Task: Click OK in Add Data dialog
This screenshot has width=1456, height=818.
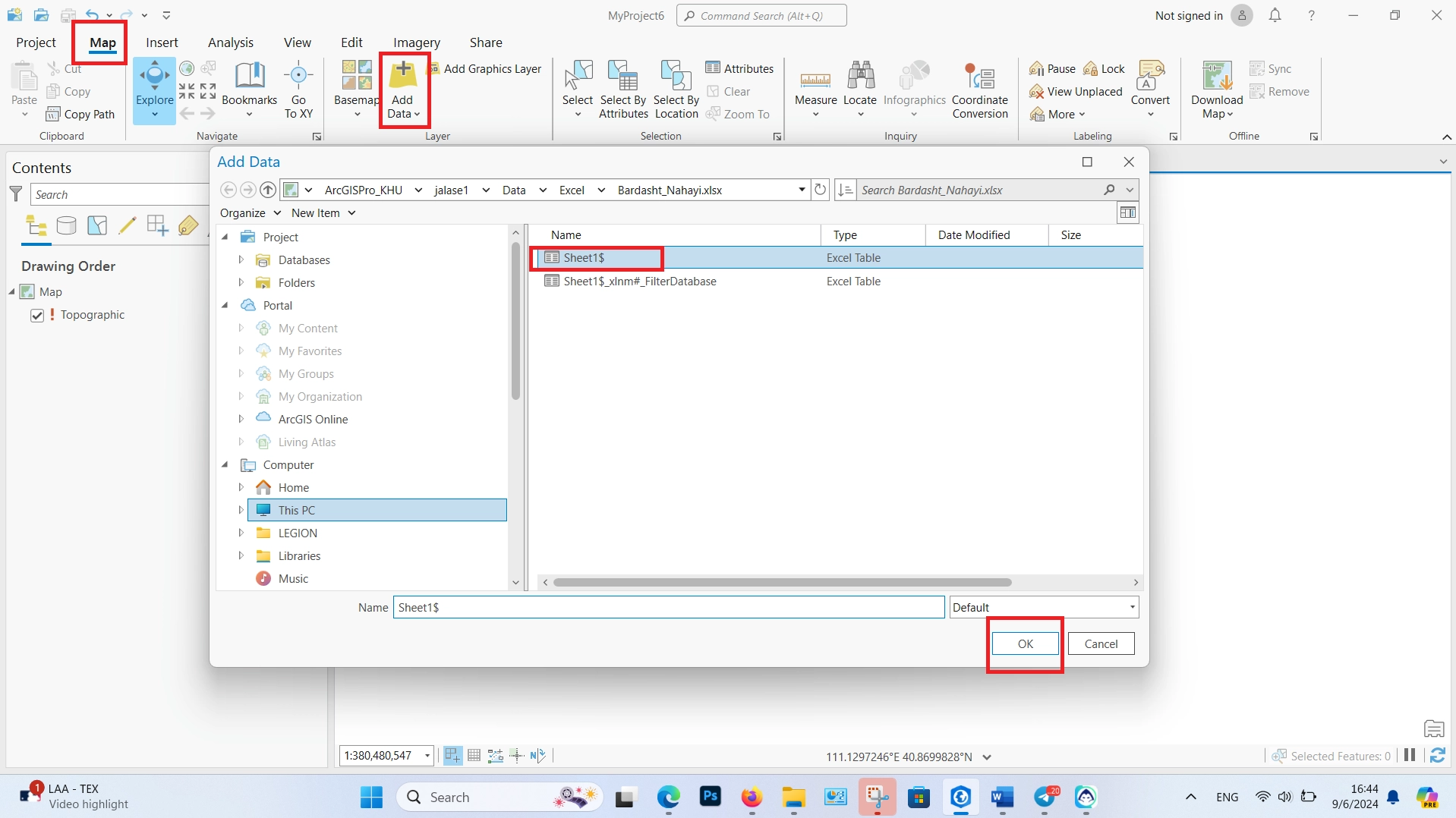Action: coord(1026,643)
